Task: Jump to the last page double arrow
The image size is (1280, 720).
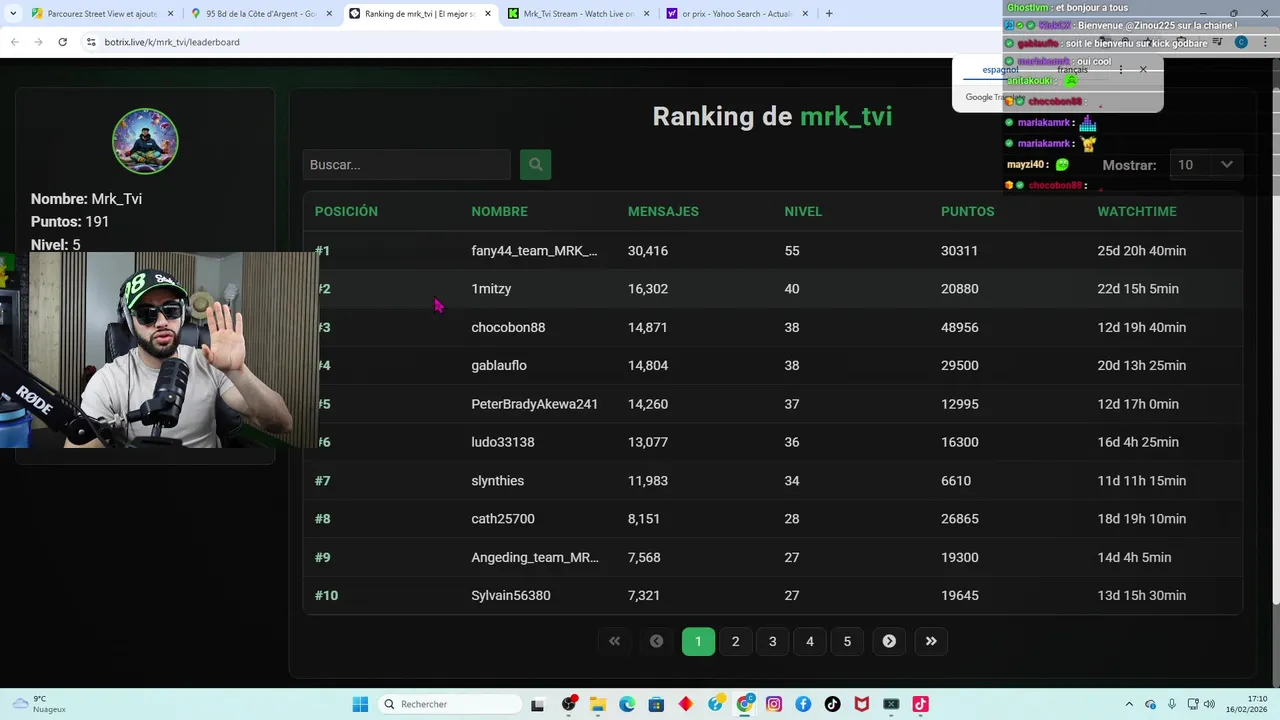Action: [931, 641]
